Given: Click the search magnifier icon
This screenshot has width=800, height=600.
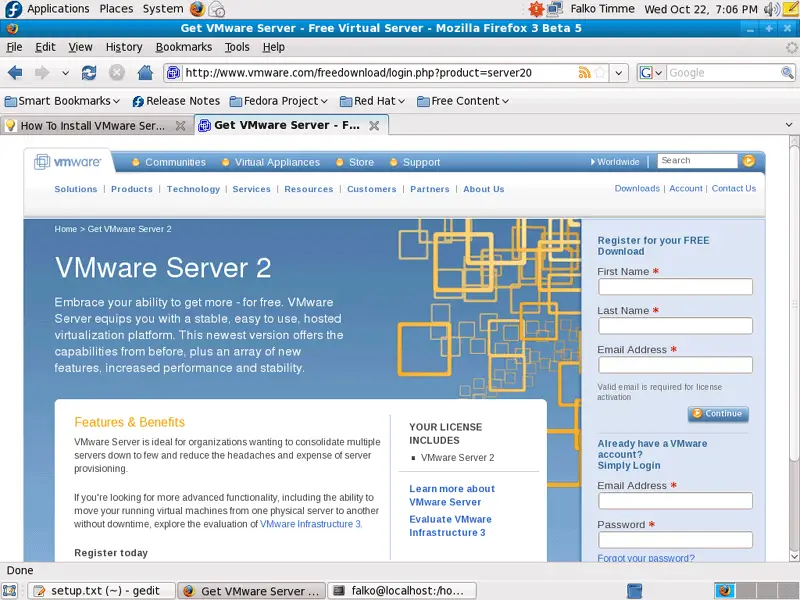Looking at the screenshot, I should (787, 73).
